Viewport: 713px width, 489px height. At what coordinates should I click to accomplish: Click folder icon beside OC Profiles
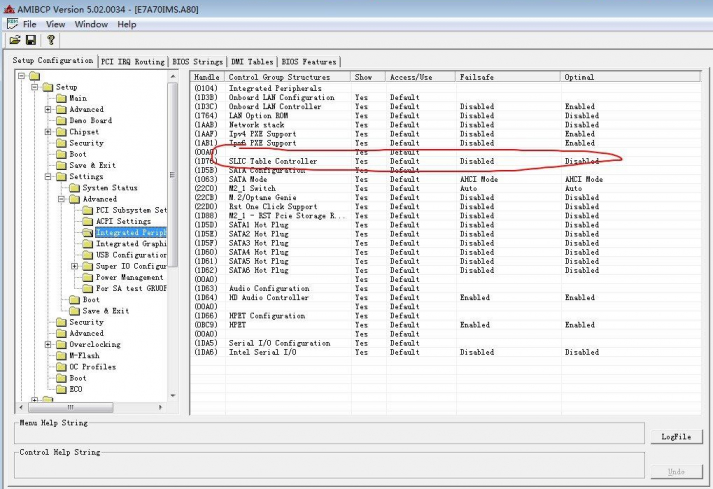(61, 367)
